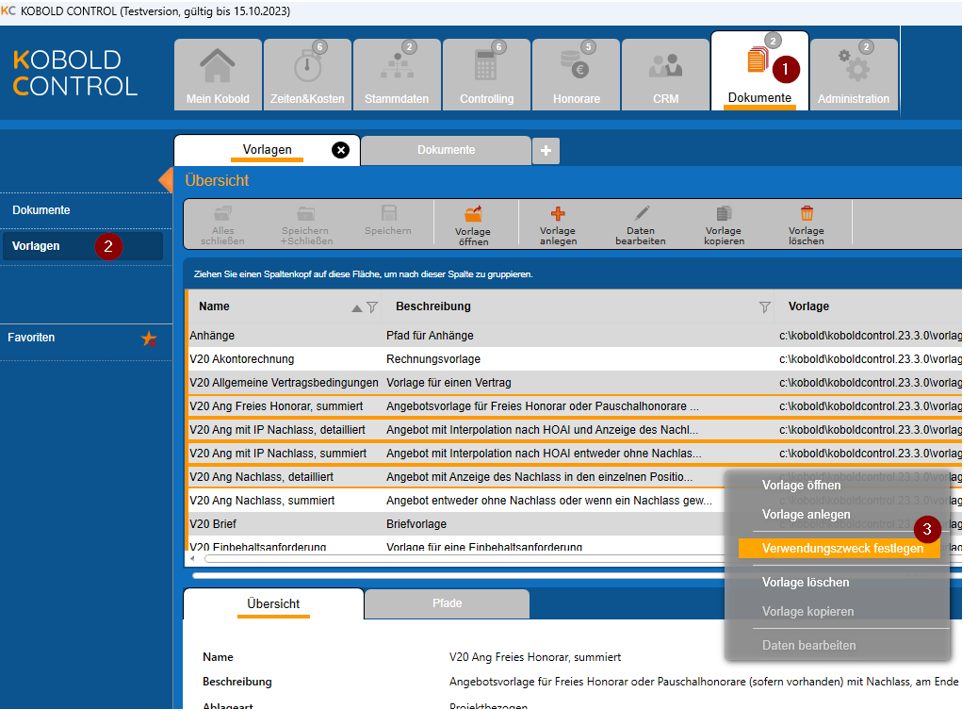Select the Pfade detail tab
This screenshot has width=964, height=711.
click(447, 604)
